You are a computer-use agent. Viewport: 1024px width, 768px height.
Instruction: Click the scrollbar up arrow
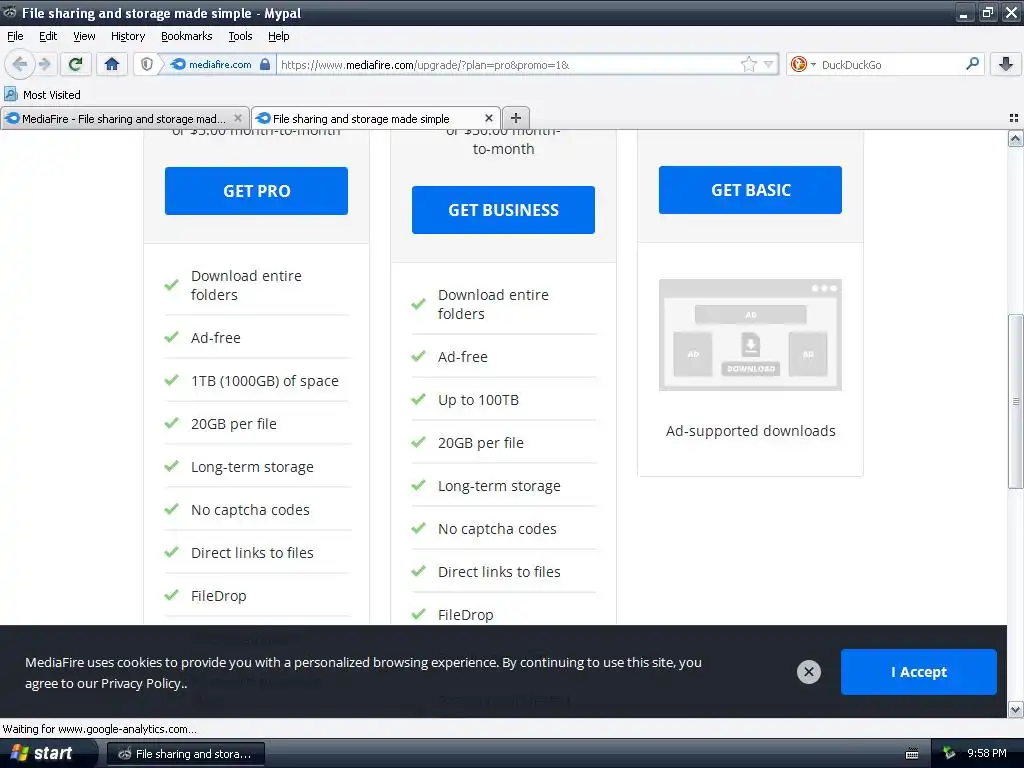(x=1015, y=138)
